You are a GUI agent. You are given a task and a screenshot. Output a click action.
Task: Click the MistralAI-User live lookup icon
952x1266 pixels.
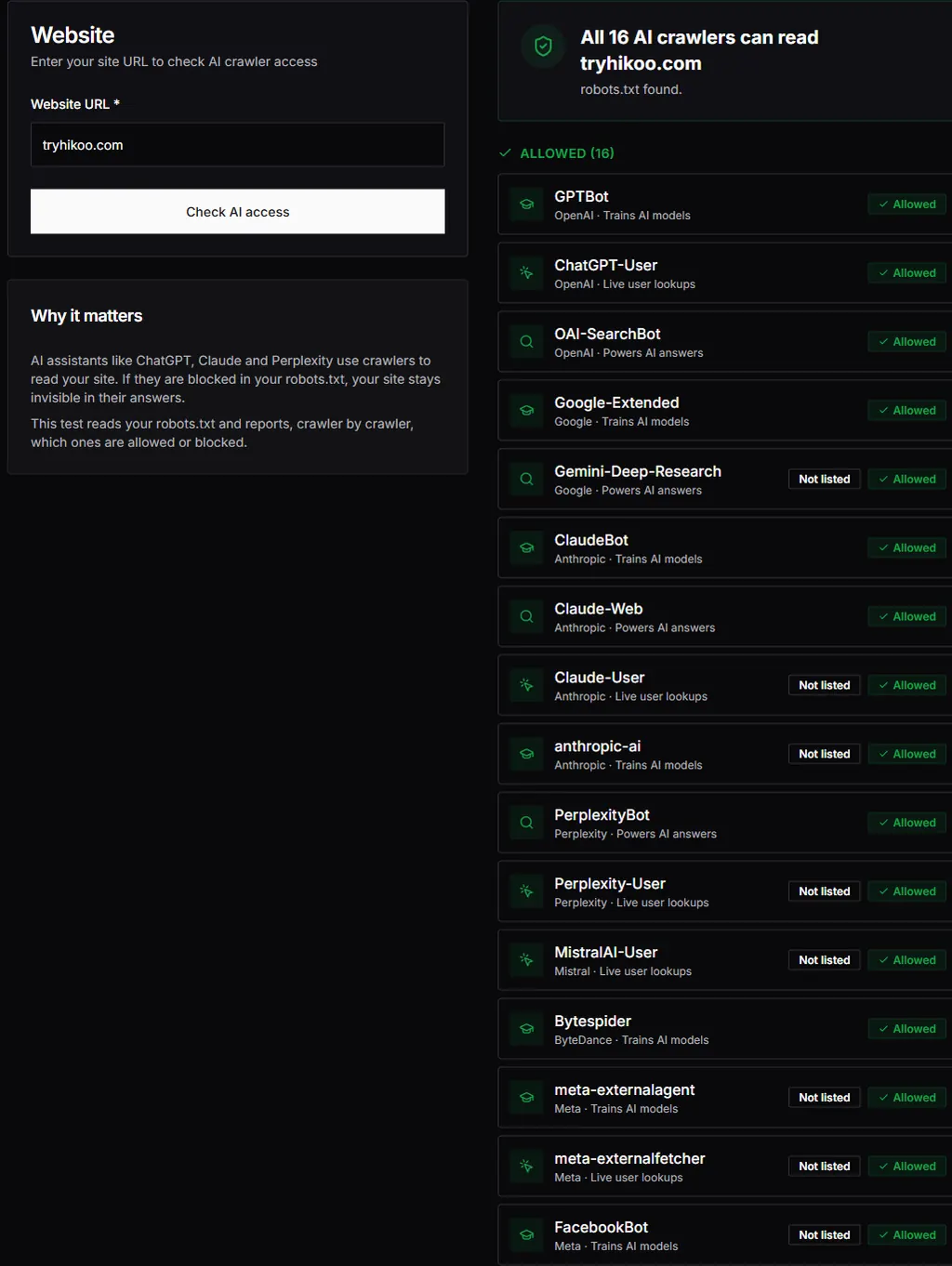point(526,961)
